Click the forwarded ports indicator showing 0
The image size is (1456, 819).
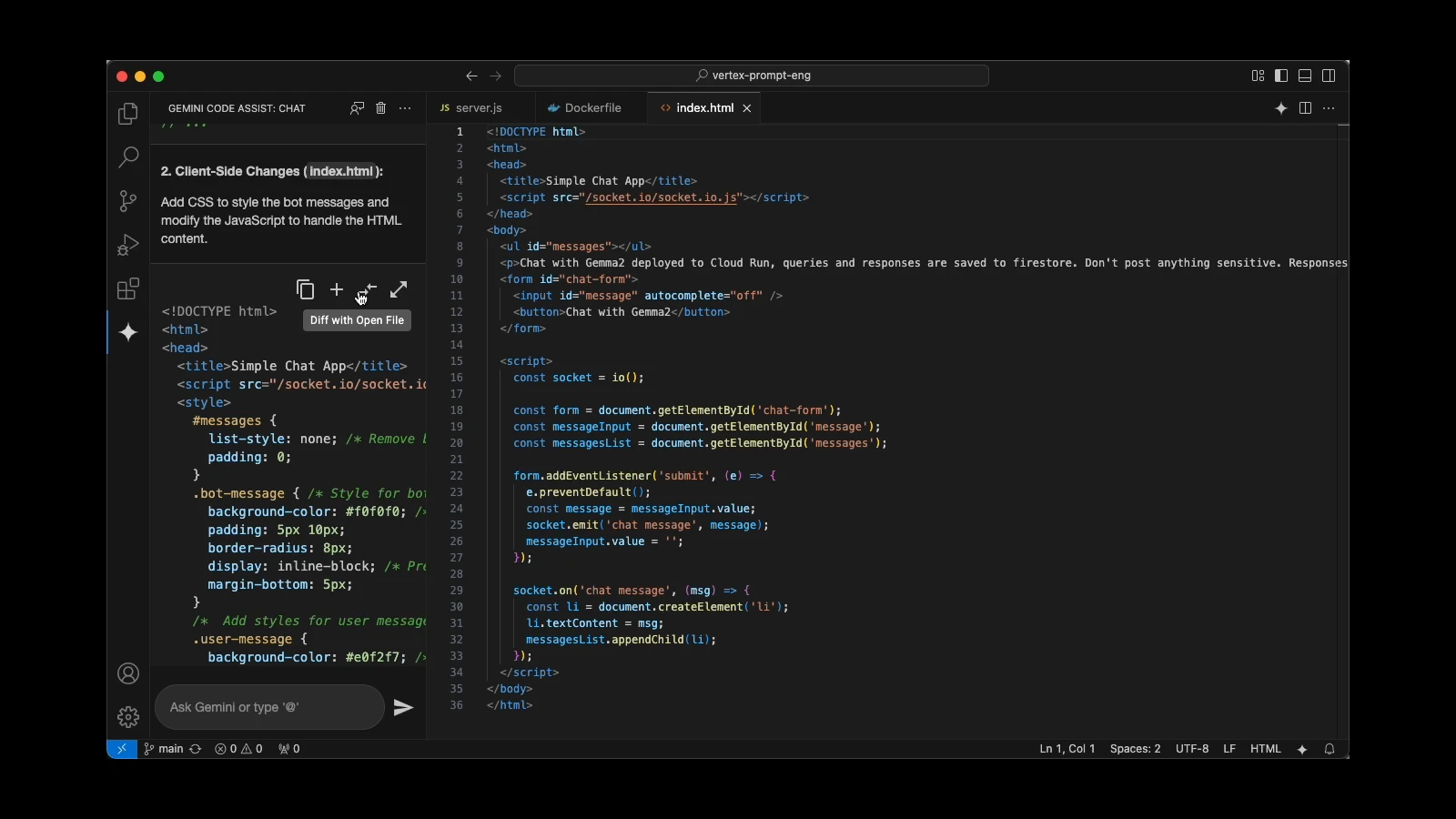(289, 749)
